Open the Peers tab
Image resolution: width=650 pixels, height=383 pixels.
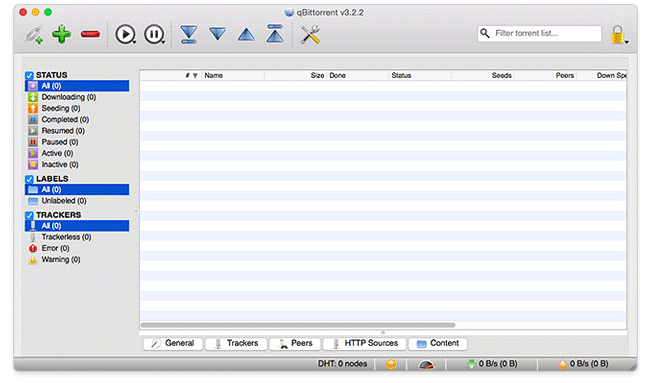point(295,343)
